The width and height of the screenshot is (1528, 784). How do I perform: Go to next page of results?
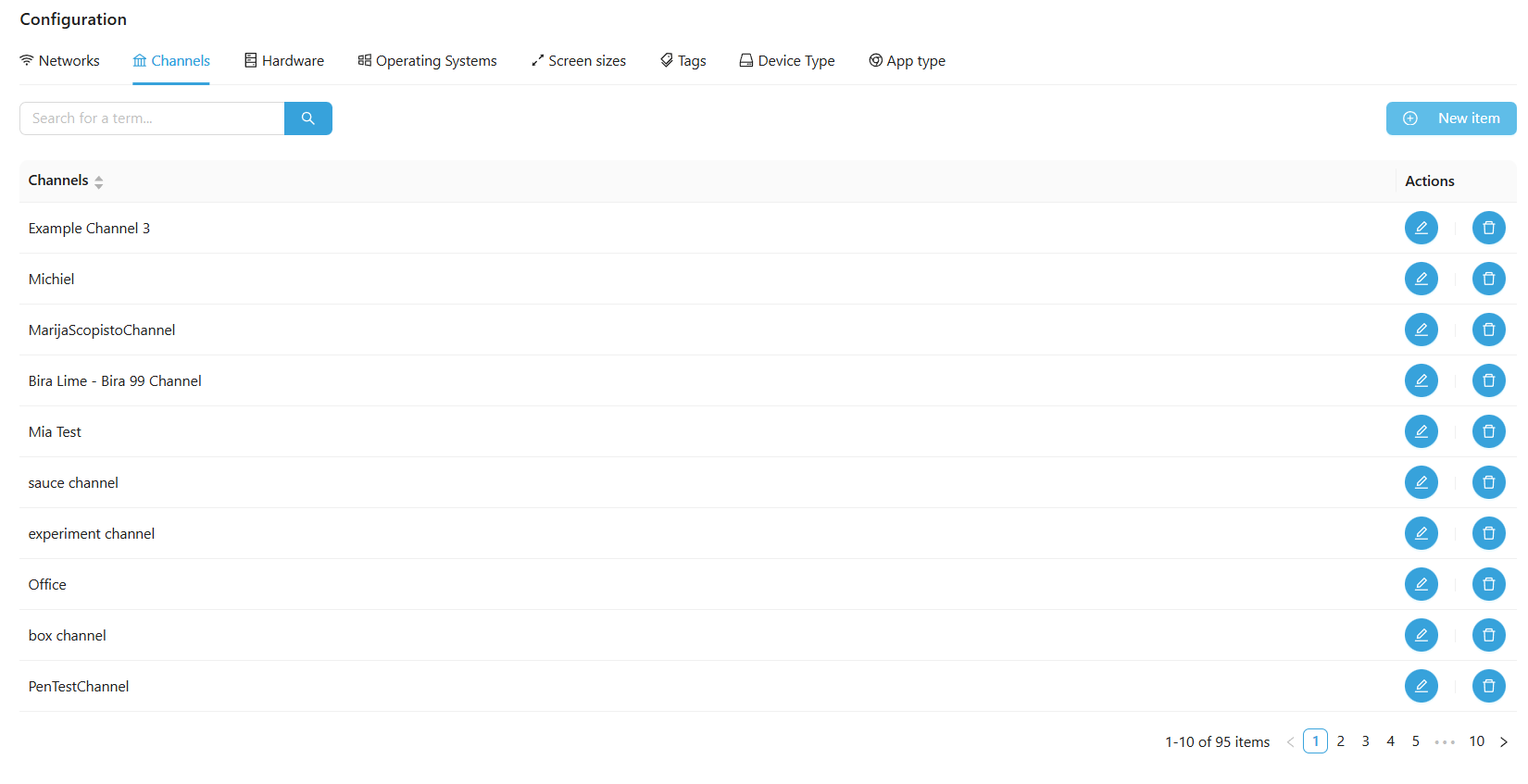(x=1503, y=741)
